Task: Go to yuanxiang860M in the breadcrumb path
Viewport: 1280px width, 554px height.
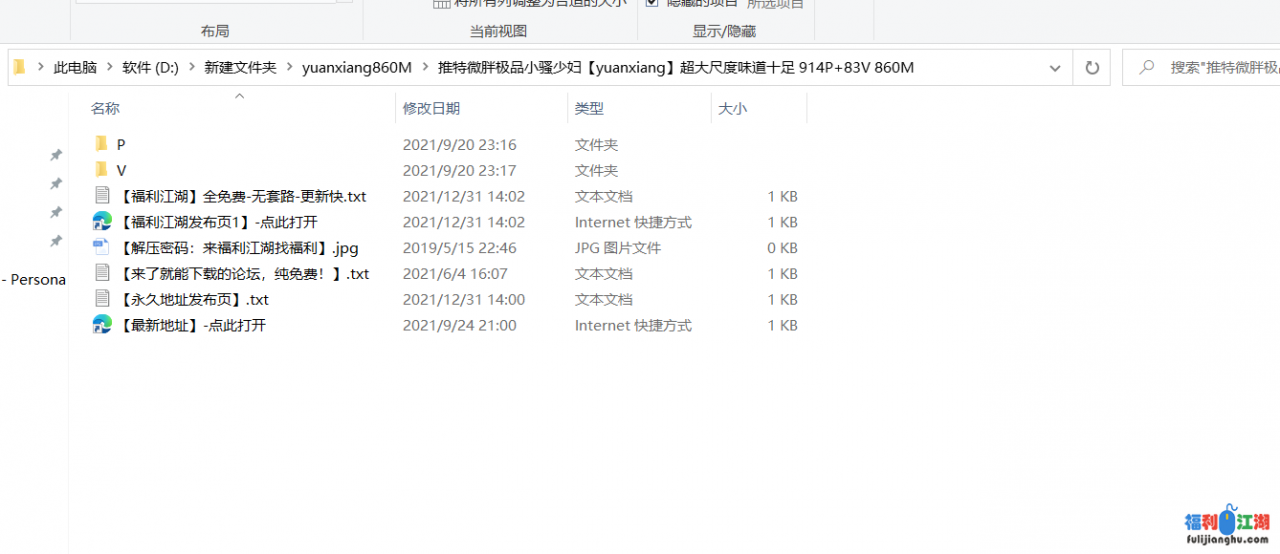Action: pos(356,68)
